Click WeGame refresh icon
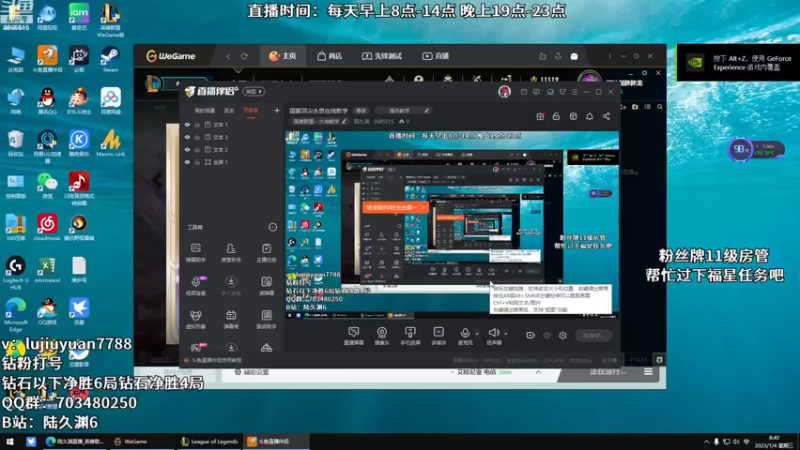 coord(244,56)
